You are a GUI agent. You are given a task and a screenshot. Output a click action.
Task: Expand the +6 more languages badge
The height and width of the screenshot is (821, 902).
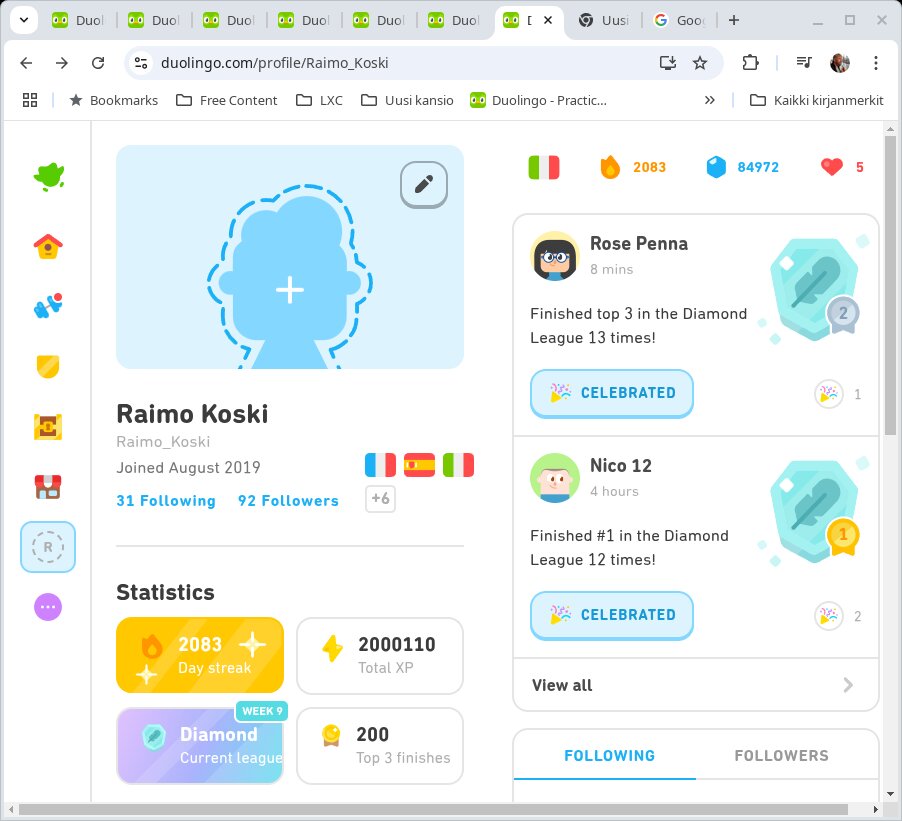click(380, 498)
